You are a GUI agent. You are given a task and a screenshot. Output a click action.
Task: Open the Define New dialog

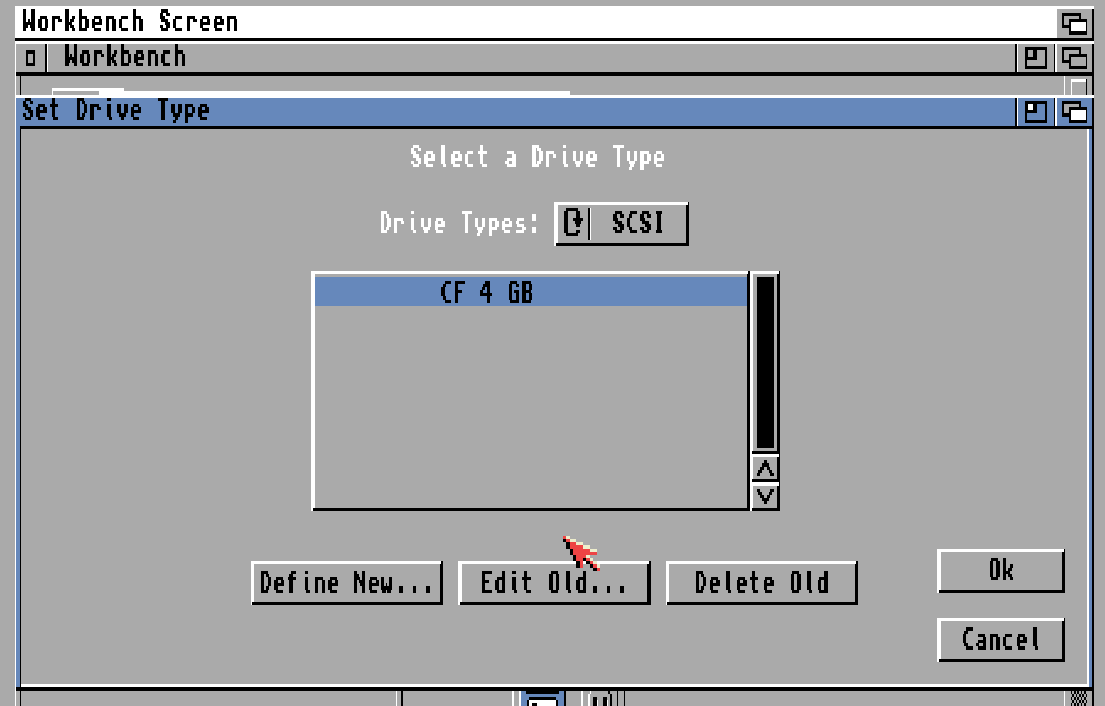click(x=347, y=582)
